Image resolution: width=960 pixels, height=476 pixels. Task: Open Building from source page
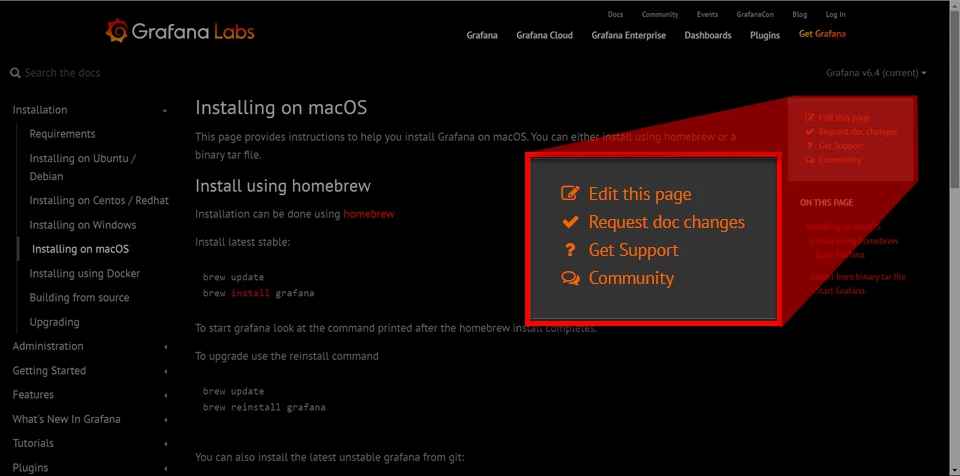point(80,298)
